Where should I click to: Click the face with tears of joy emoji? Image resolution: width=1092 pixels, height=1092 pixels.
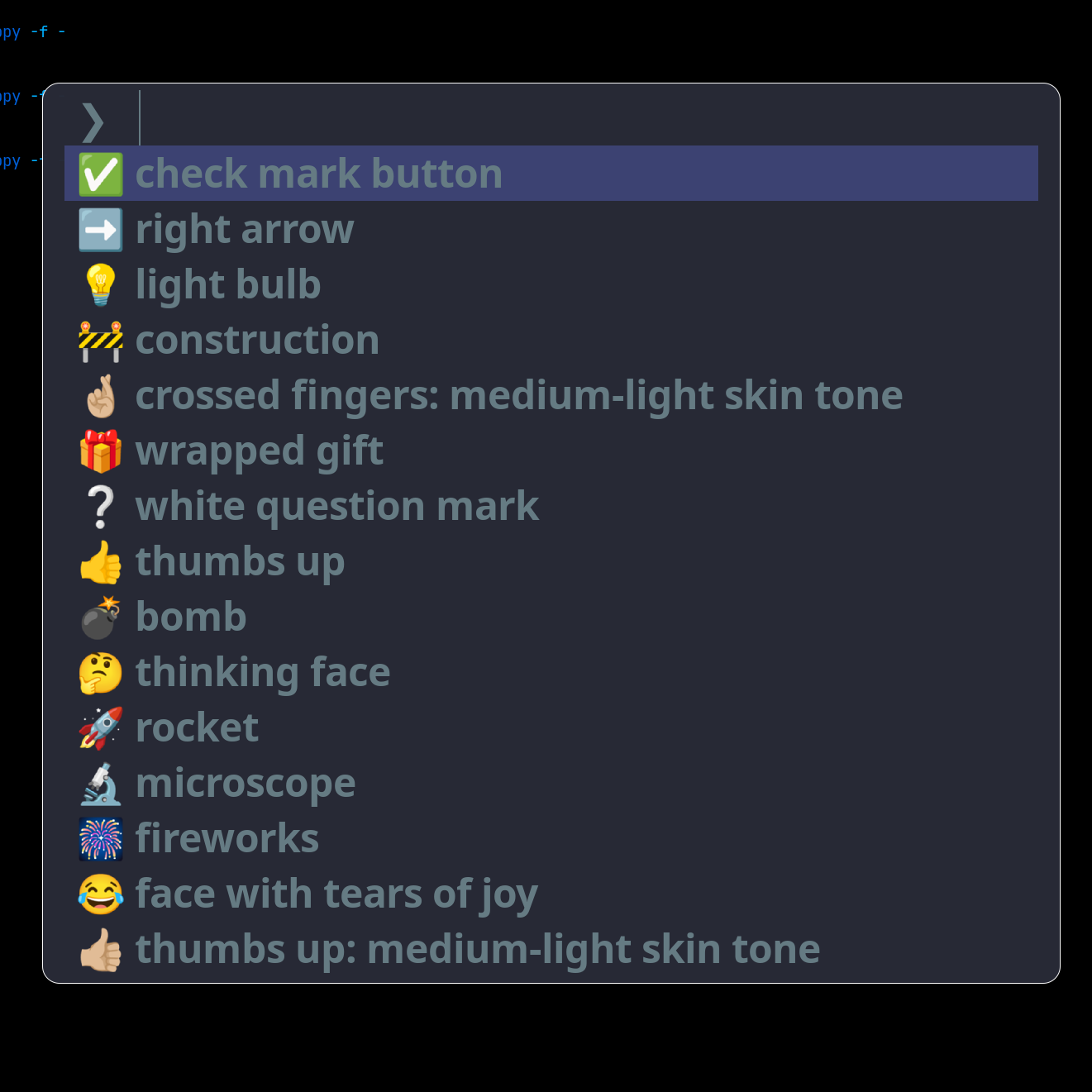pyautogui.click(x=100, y=893)
